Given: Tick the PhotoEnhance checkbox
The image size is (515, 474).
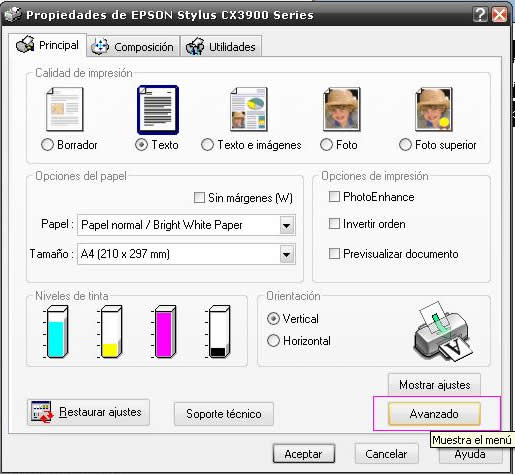Looking at the screenshot, I should [x=334, y=196].
